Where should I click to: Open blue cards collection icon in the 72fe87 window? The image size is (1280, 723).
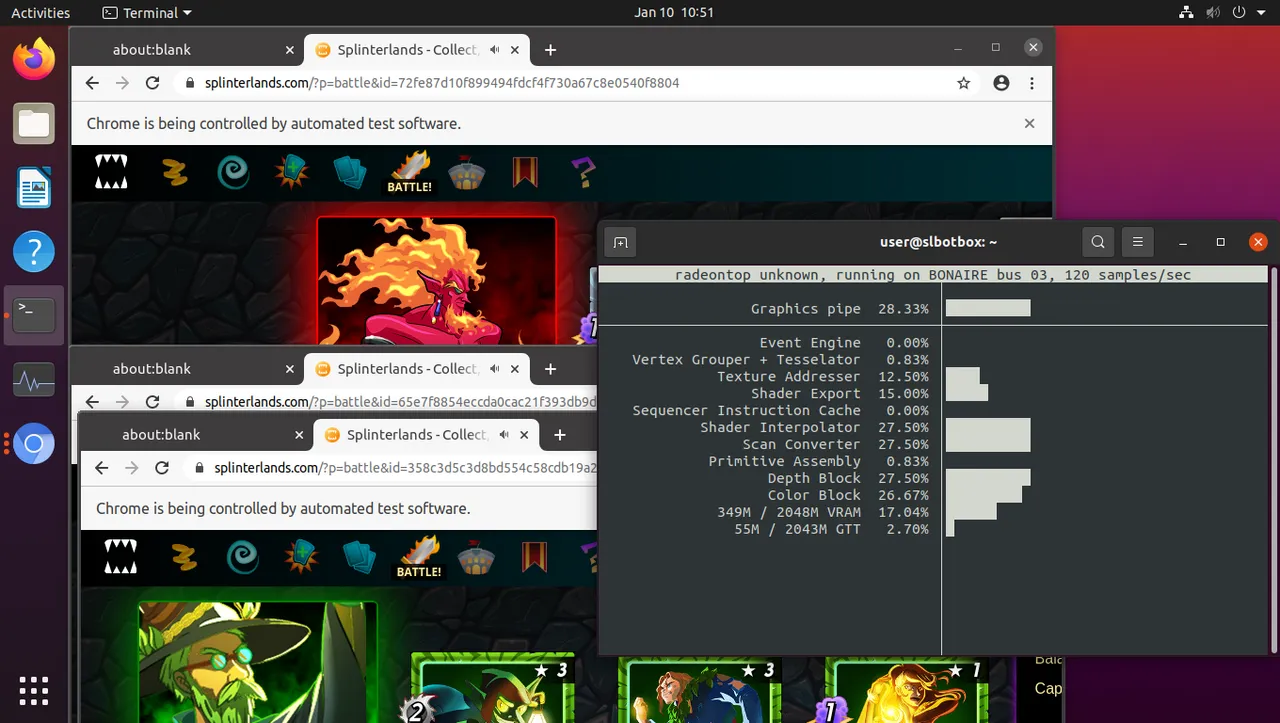pyautogui.click(x=350, y=172)
